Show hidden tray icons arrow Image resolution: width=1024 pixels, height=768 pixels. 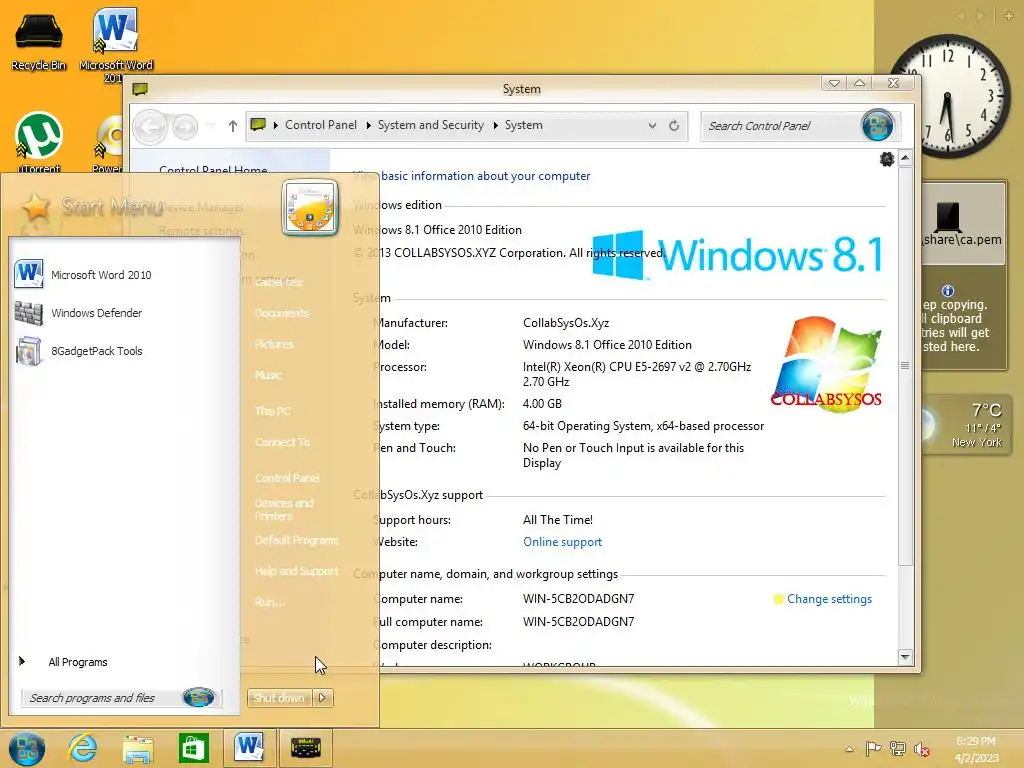[x=849, y=749]
